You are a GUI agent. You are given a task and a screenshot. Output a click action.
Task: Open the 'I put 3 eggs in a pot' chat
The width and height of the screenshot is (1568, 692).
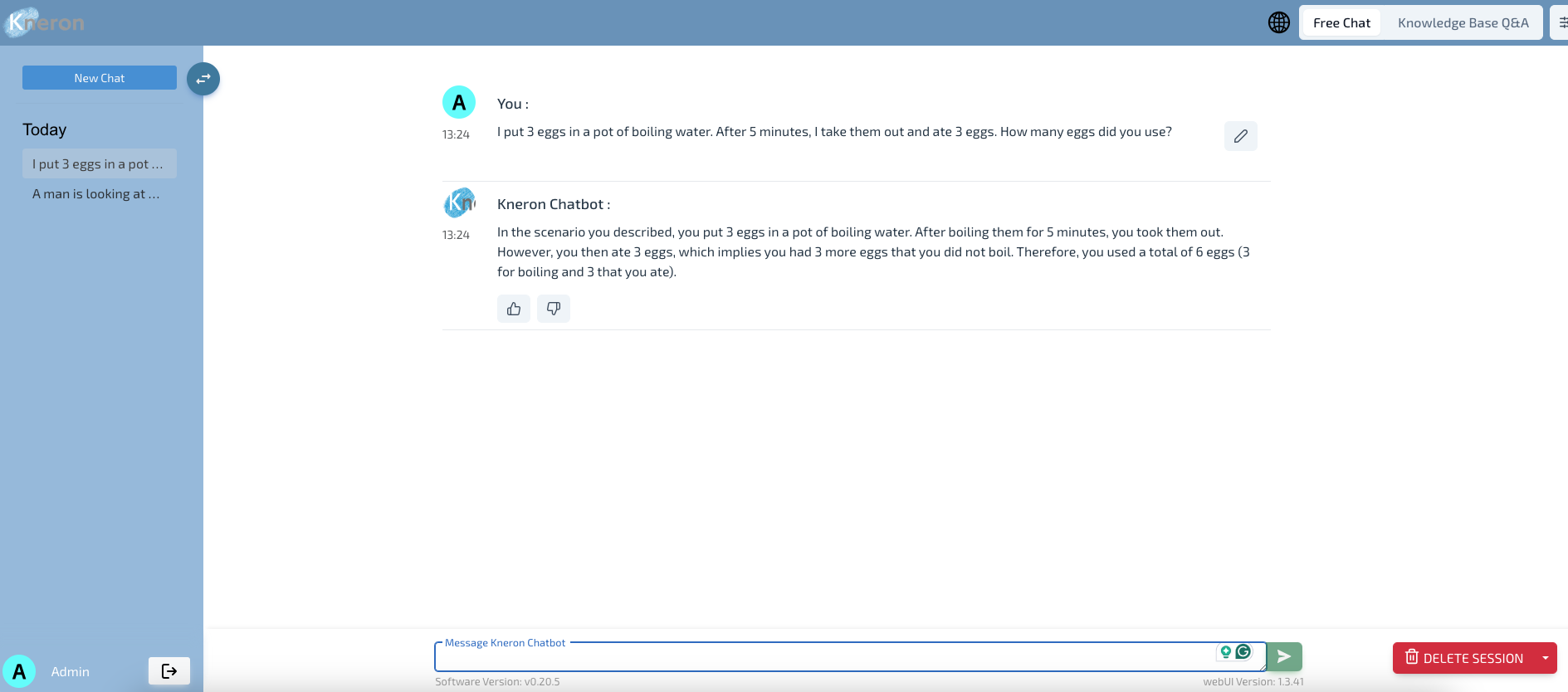coord(100,163)
